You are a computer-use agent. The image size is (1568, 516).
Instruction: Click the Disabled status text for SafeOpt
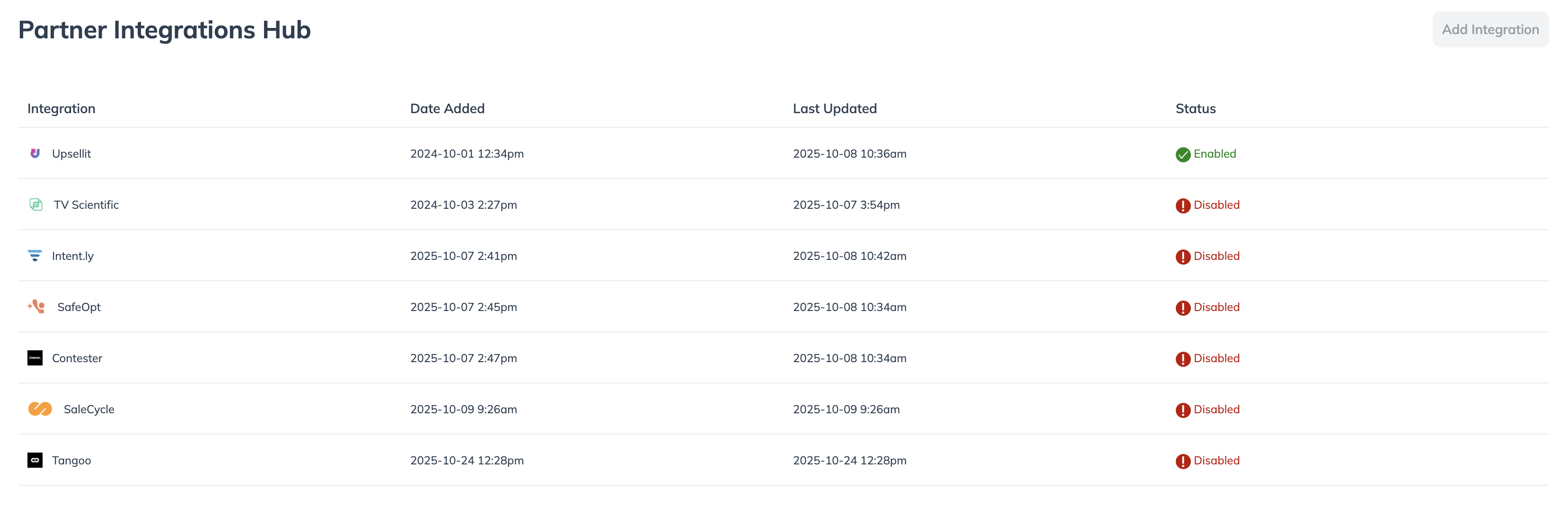(x=1216, y=307)
